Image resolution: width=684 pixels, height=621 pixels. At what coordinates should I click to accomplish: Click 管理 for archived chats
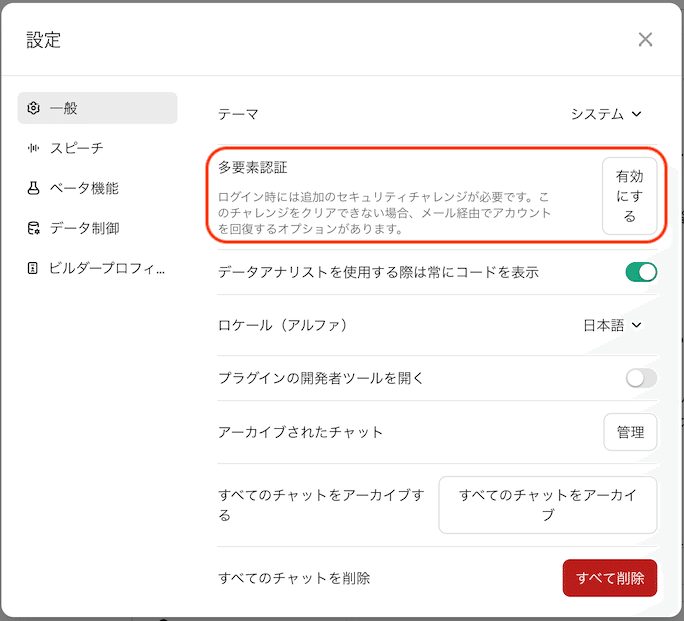(x=630, y=432)
